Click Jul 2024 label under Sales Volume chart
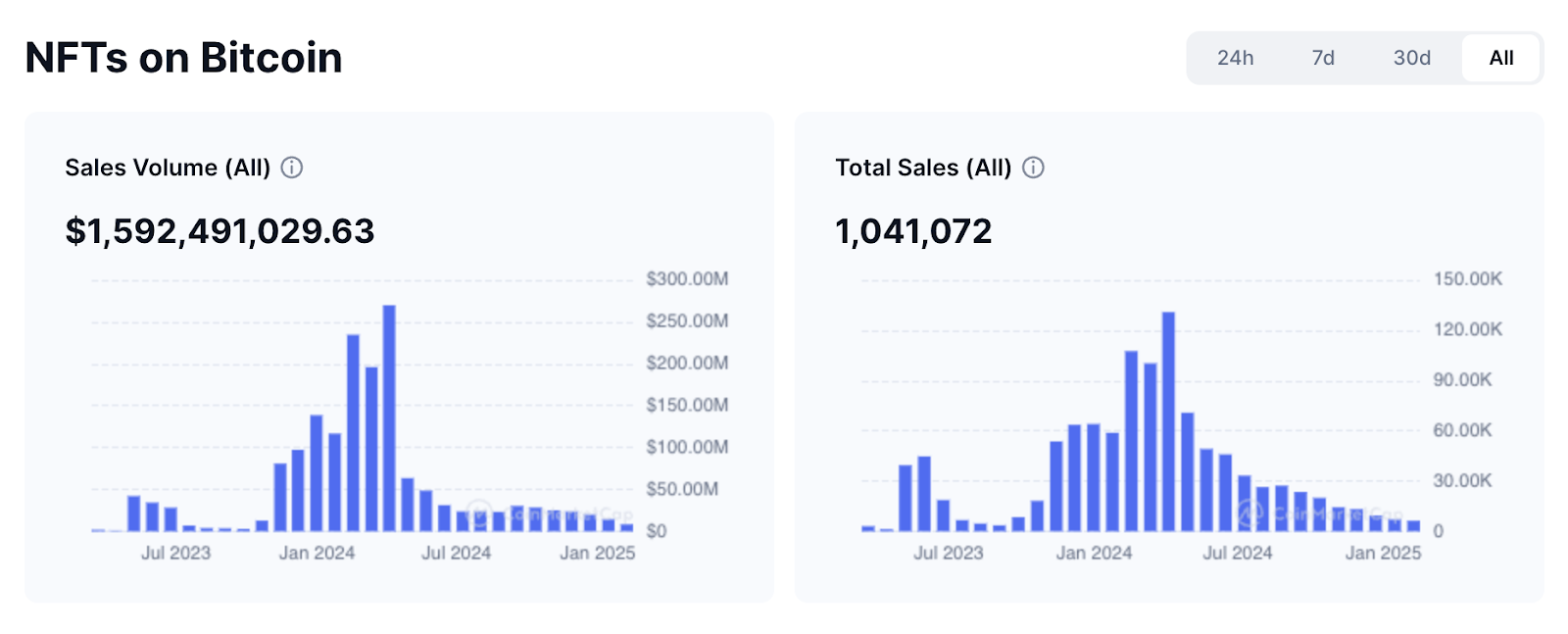 457,554
